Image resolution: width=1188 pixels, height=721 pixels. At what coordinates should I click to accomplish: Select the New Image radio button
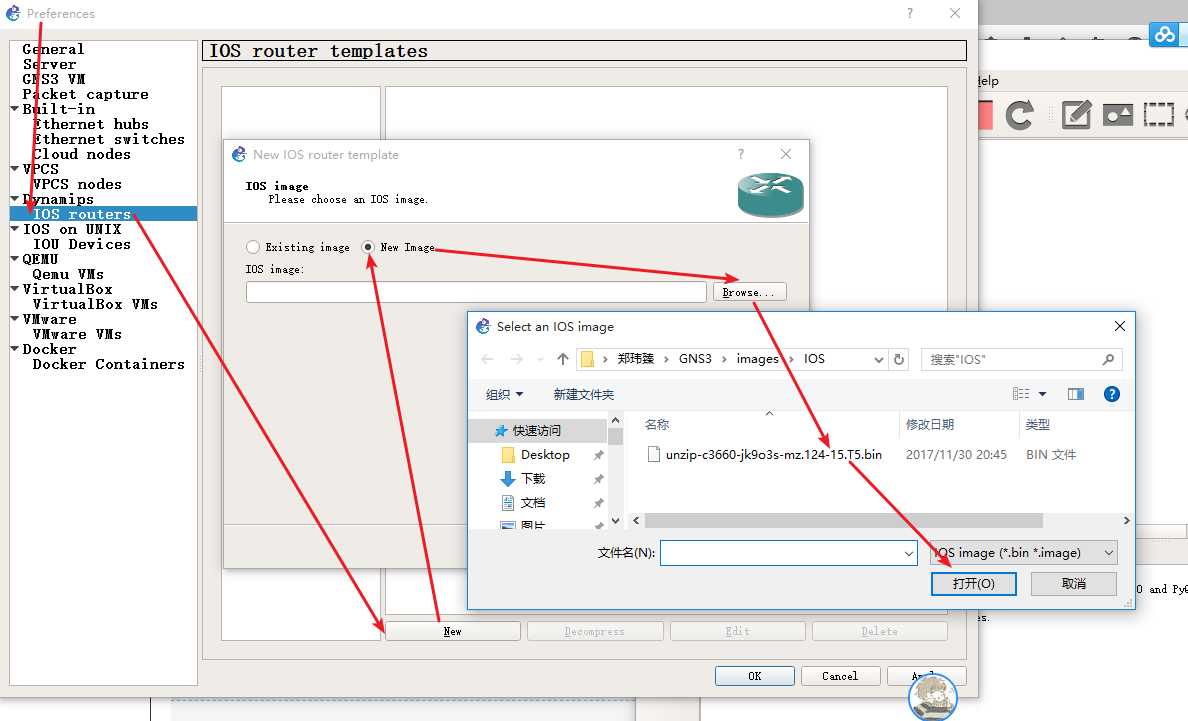(368, 247)
